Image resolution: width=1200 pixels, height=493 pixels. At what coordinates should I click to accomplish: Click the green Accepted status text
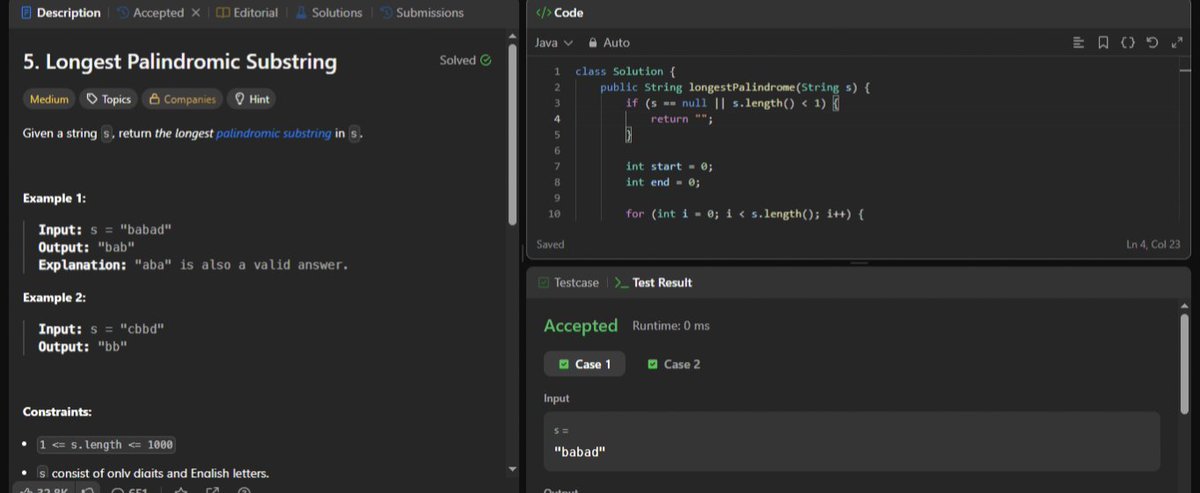(x=580, y=326)
